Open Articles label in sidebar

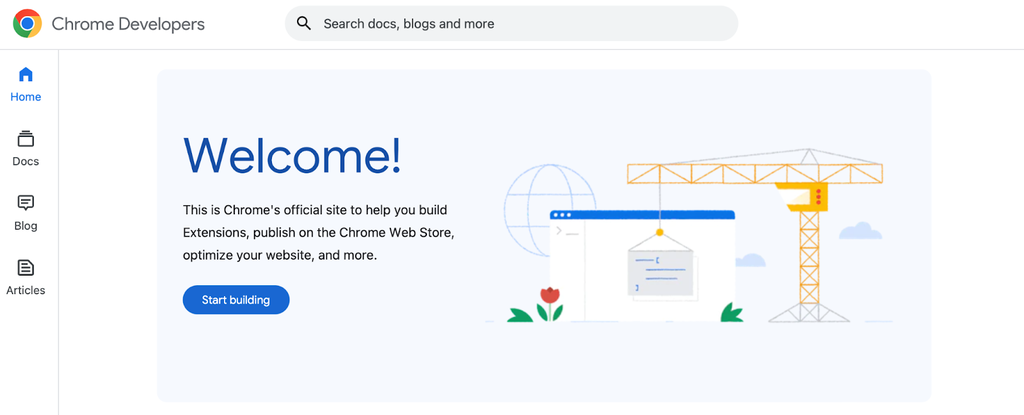coord(25,290)
